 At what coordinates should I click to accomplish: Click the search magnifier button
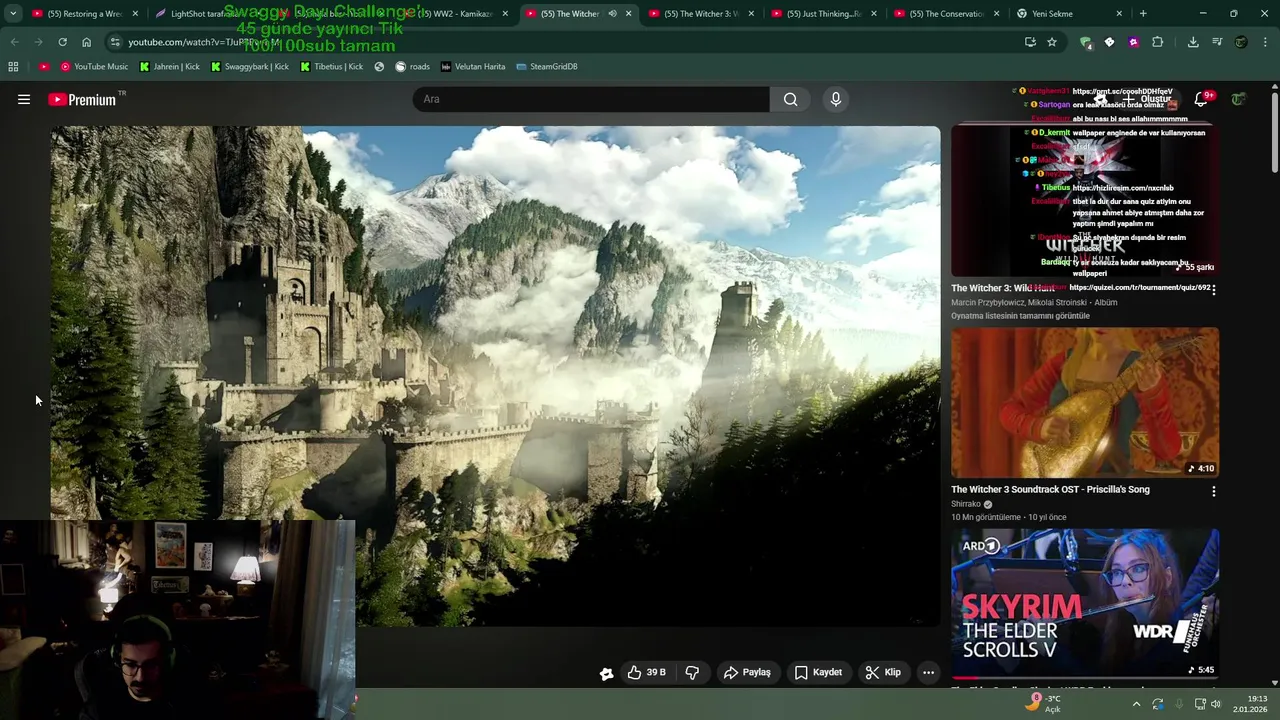coord(790,99)
